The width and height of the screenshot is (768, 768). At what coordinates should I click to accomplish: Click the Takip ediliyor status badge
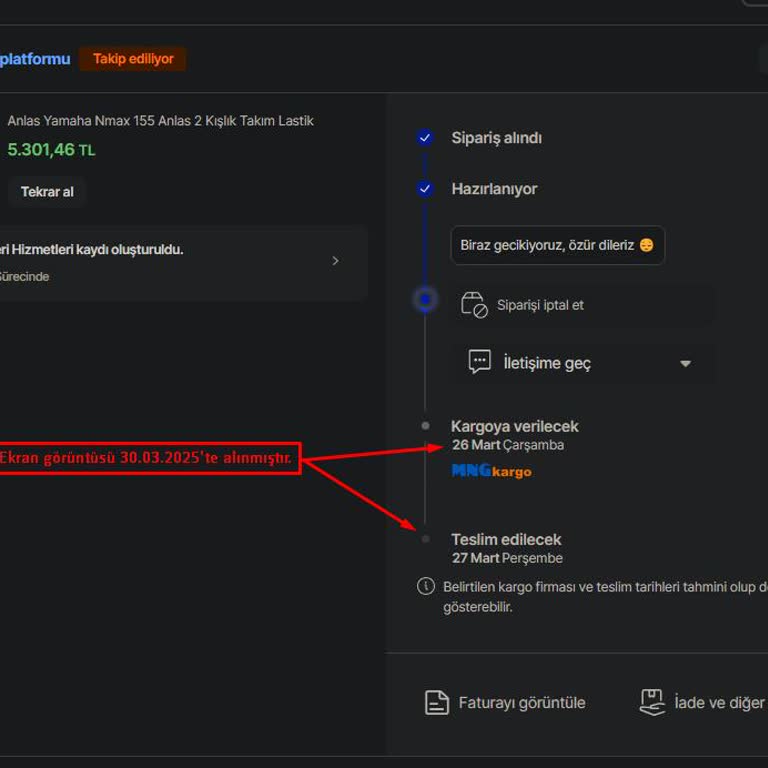coord(133,59)
